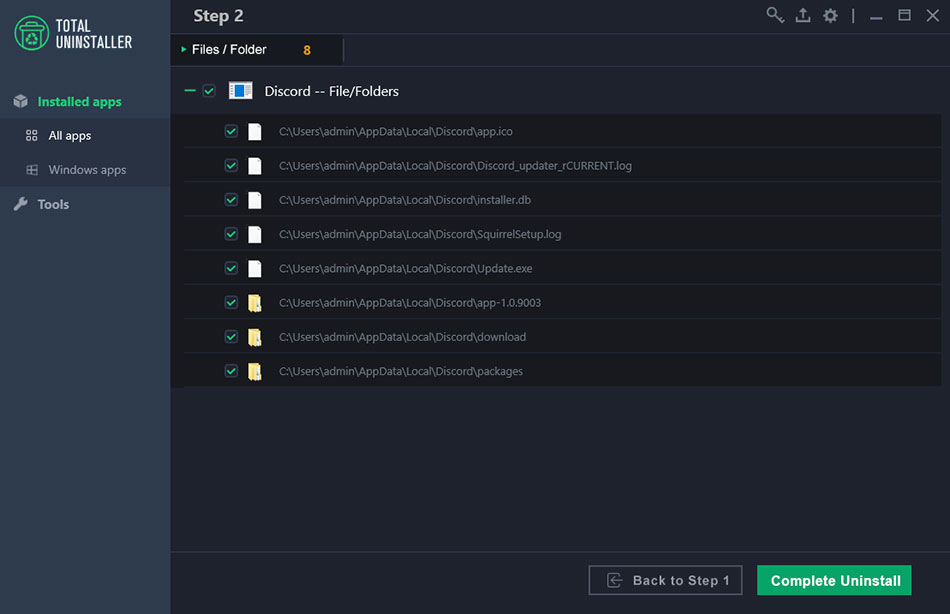Click the file icon beside Discord_updater_rCURRENT.log
The image size is (950, 614).
pyautogui.click(x=254, y=165)
